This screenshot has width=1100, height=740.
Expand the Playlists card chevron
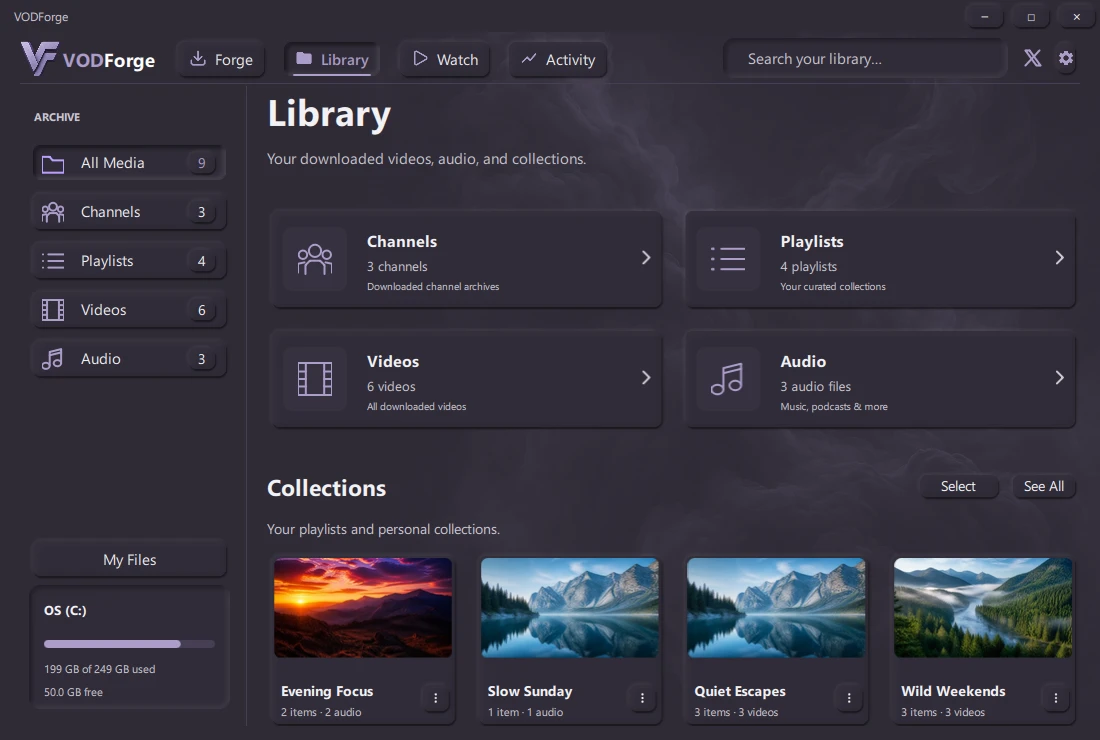(x=1059, y=258)
